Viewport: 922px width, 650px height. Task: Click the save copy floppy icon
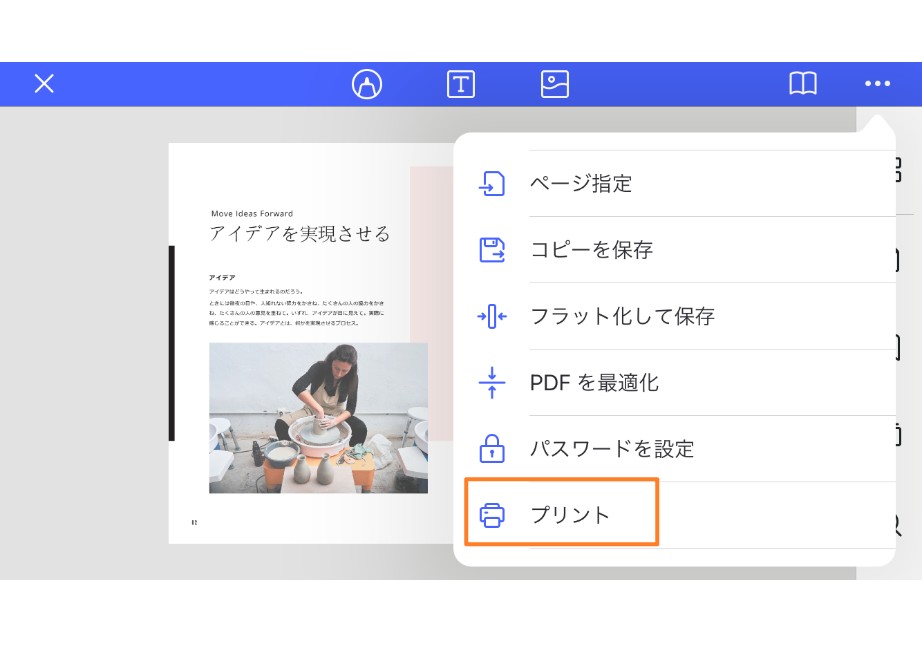pos(492,250)
